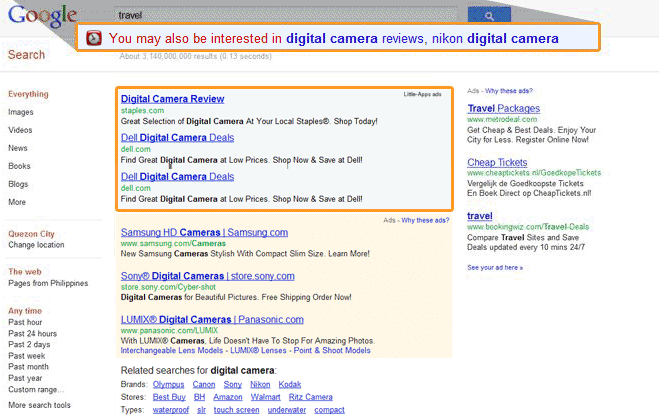659x416 pixels.
Task: Open touch screen type related search
Action: 237,410
